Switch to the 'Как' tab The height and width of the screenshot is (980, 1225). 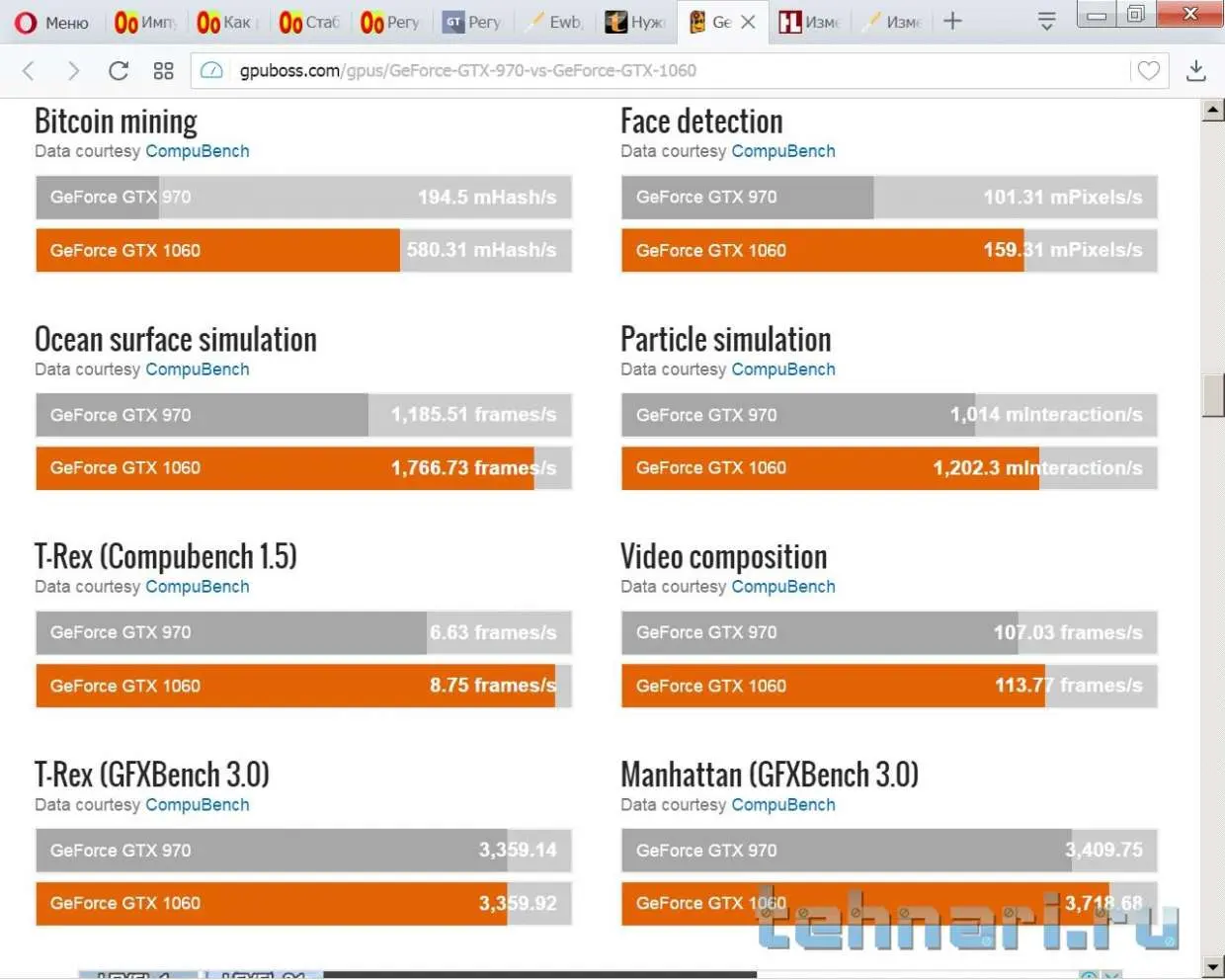(226, 22)
